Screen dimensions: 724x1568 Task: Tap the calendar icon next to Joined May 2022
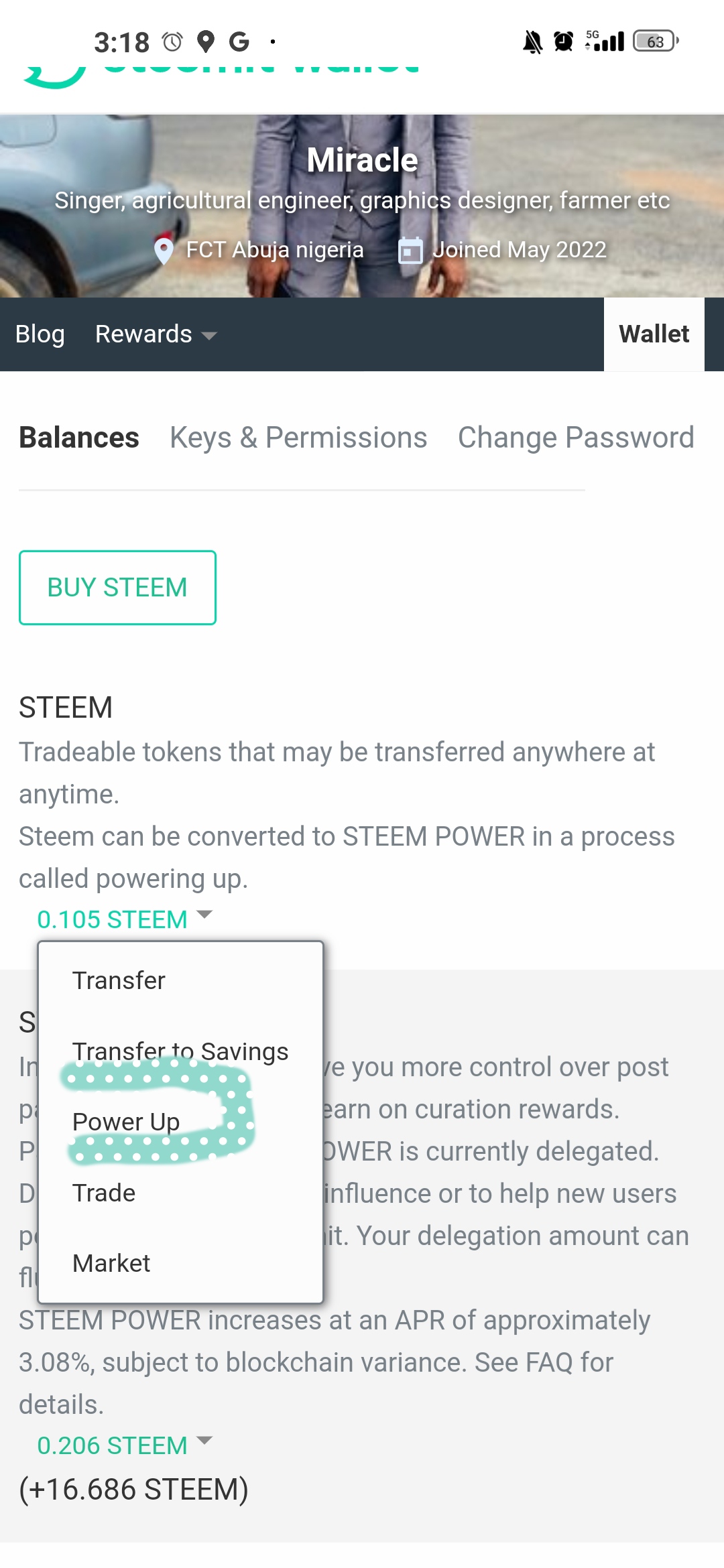click(410, 251)
